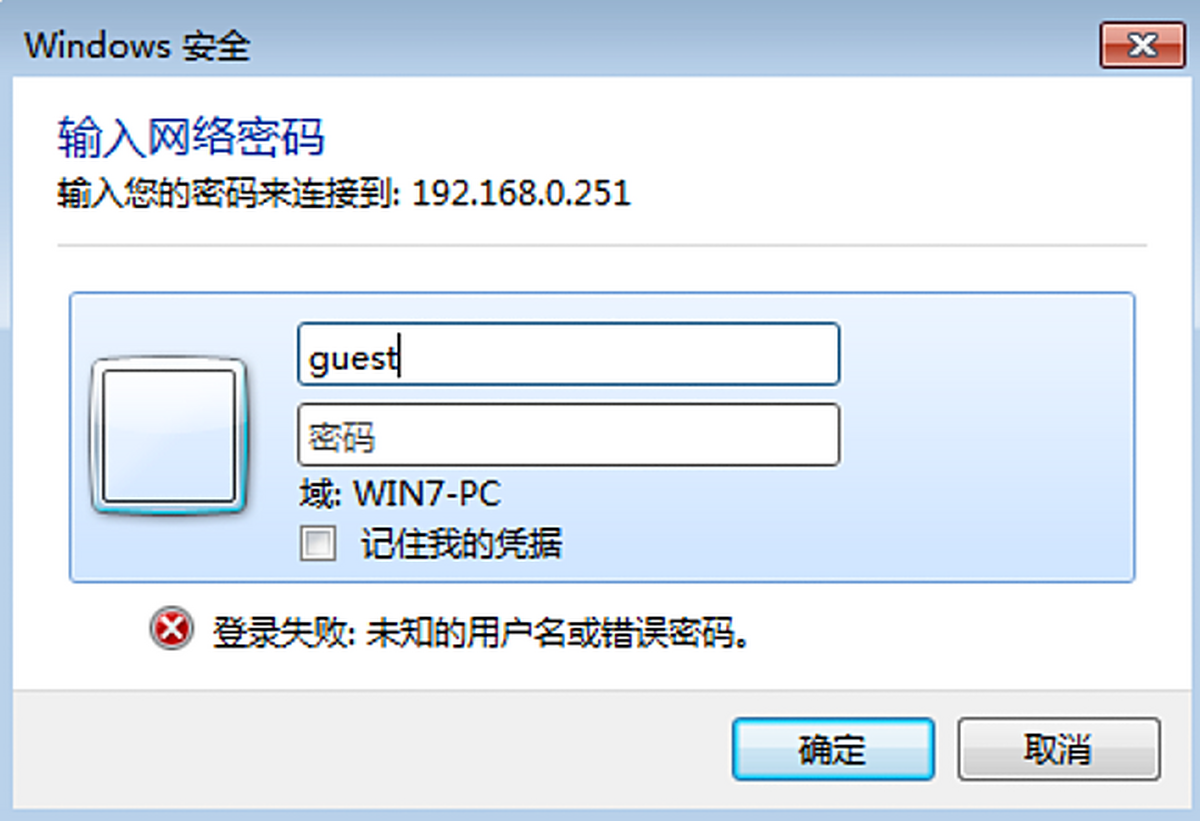Click the 记住我的凭据 label text
The image size is (1200, 821).
[x=461, y=544]
